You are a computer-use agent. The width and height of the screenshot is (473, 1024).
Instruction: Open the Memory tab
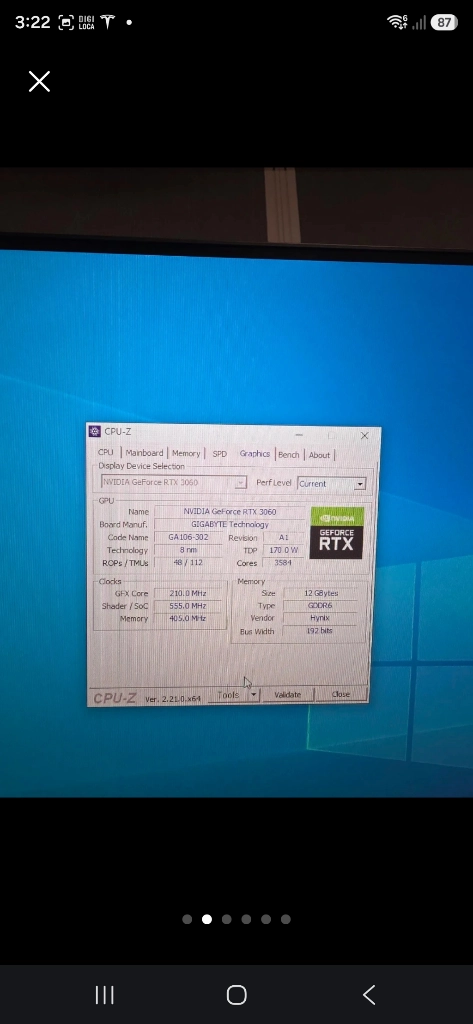pyautogui.click(x=186, y=453)
